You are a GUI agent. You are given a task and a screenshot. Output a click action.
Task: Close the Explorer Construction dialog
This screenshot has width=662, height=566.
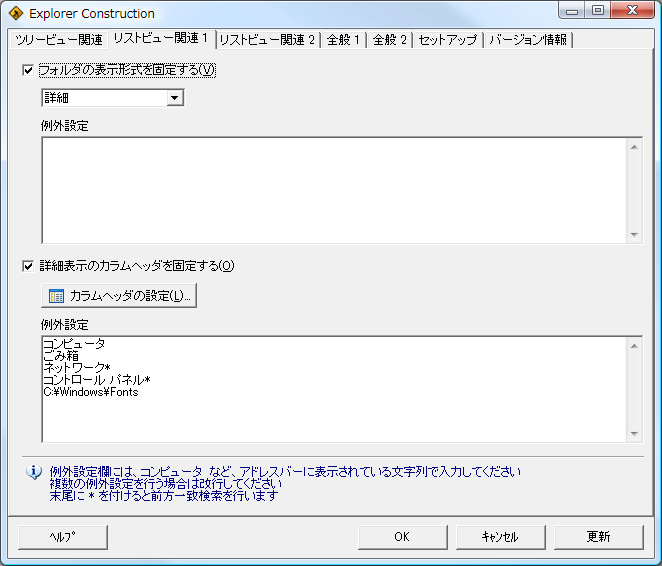click(632, 11)
